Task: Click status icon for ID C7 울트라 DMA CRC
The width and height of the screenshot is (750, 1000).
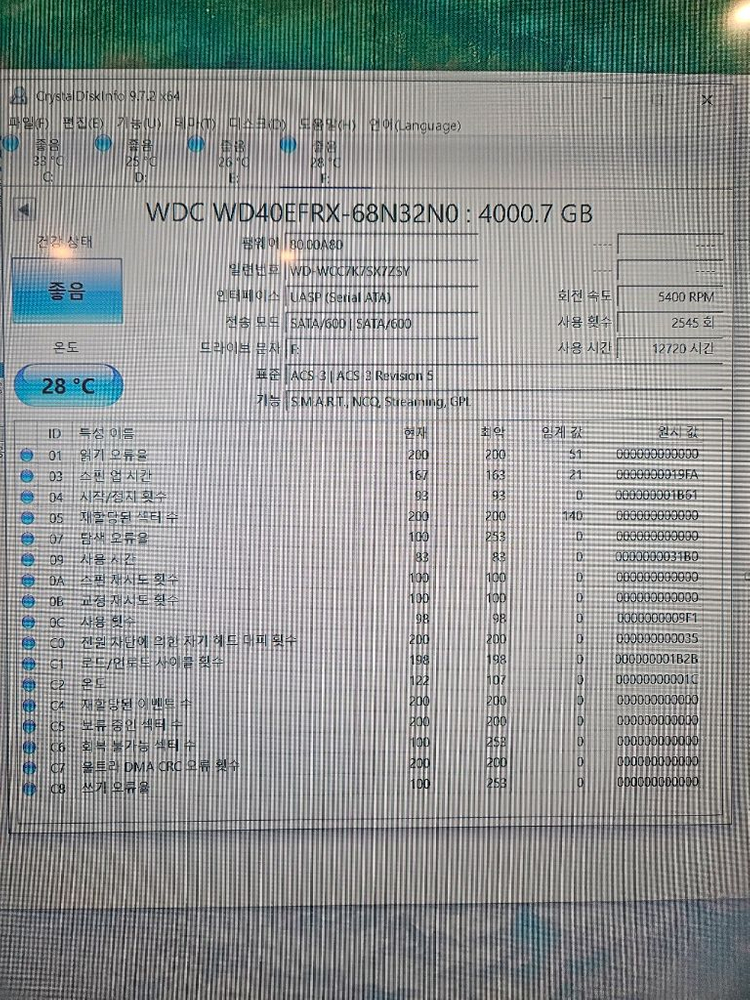Action: tap(30, 767)
